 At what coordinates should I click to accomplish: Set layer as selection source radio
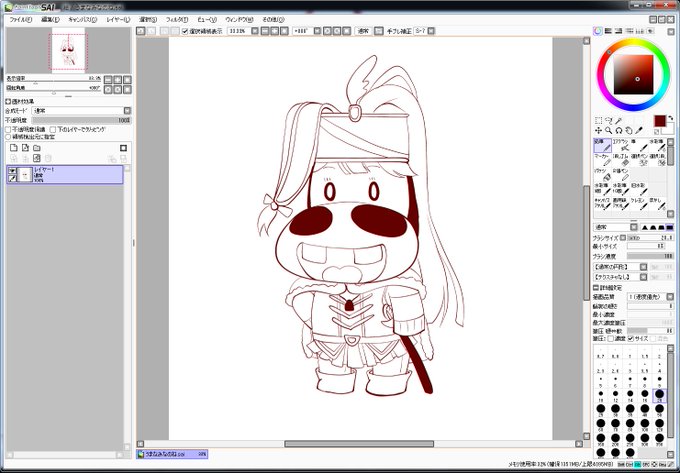pyautogui.click(x=8, y=137)
